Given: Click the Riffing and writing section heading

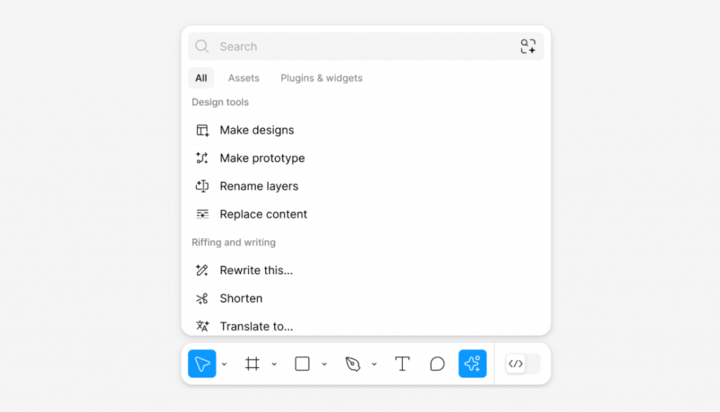Looking at the screenshot, I should pyautogui.click(x=233, y=242).
